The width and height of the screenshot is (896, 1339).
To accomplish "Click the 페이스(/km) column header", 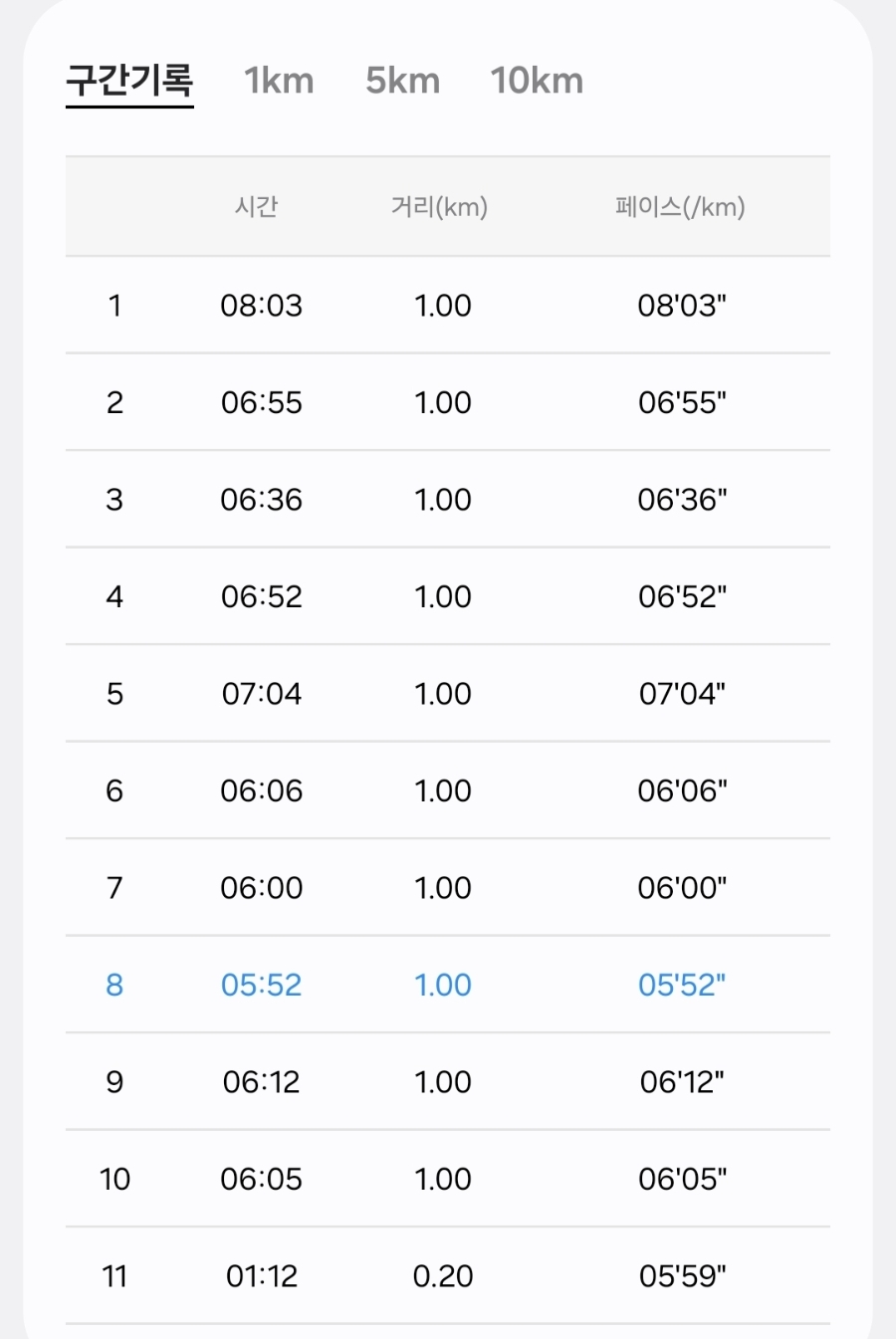I will 680,206.
